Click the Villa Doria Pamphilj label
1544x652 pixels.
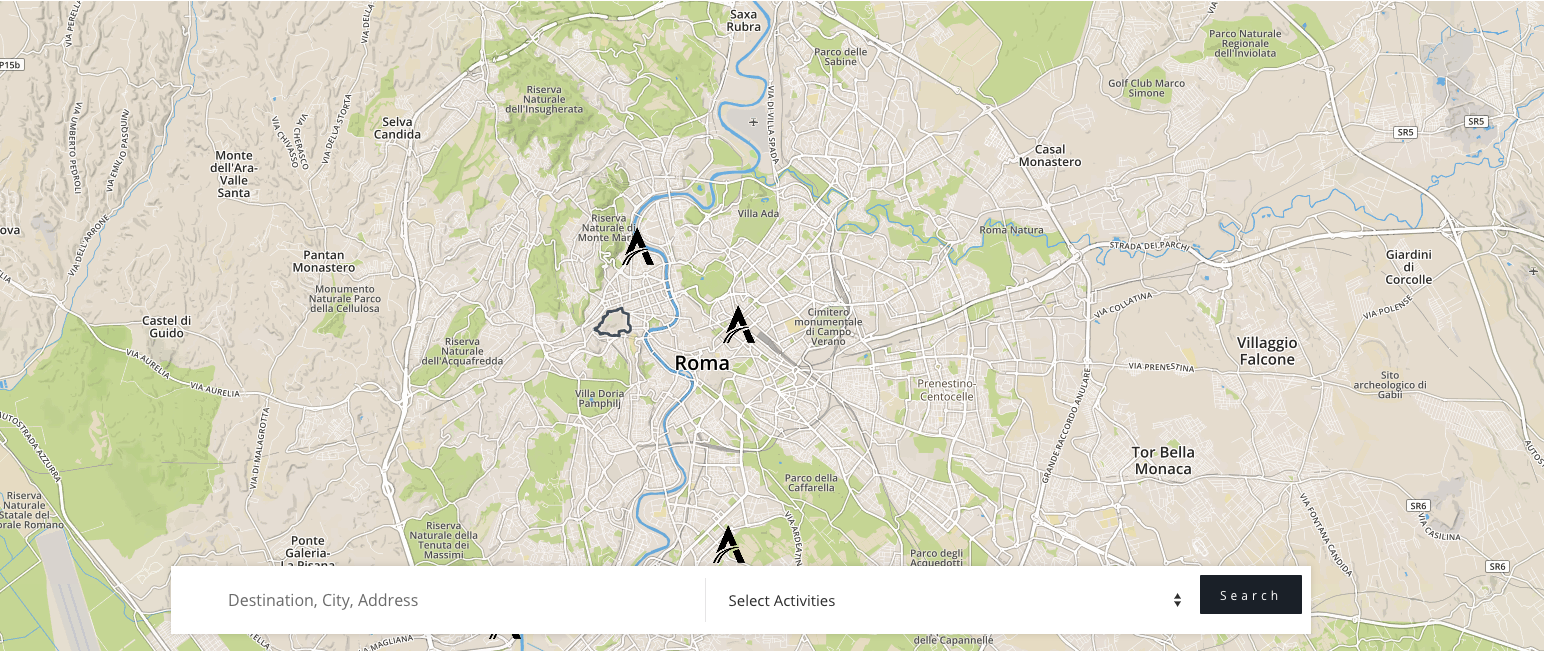pos(599,400)
